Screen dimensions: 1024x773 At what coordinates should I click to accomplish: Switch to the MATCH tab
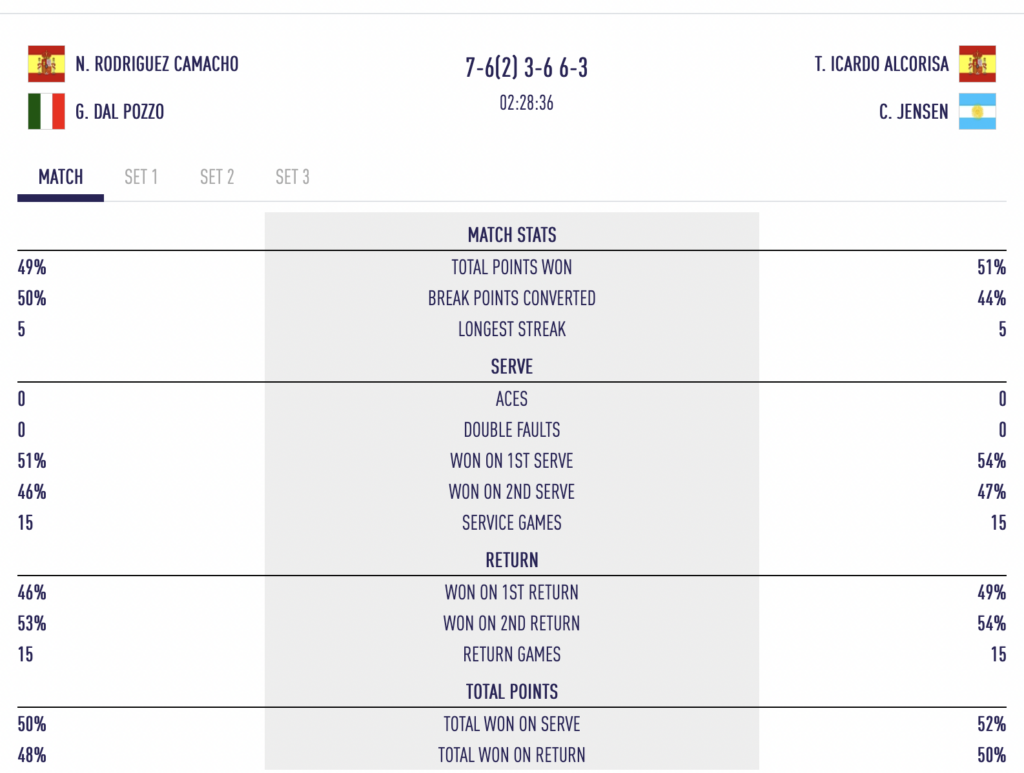pos(60,177)
